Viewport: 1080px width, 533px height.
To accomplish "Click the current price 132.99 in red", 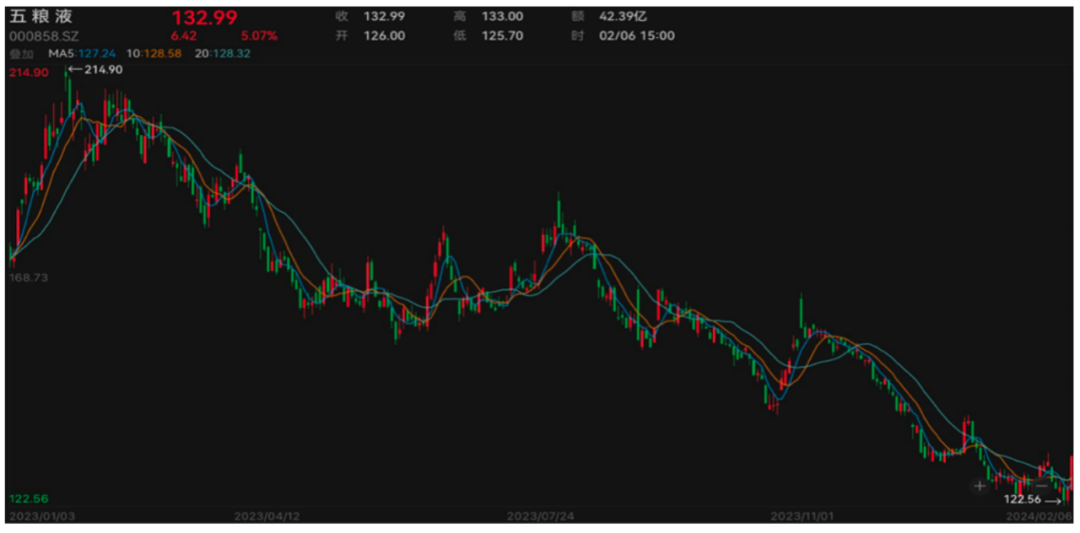I will (204, 17).
